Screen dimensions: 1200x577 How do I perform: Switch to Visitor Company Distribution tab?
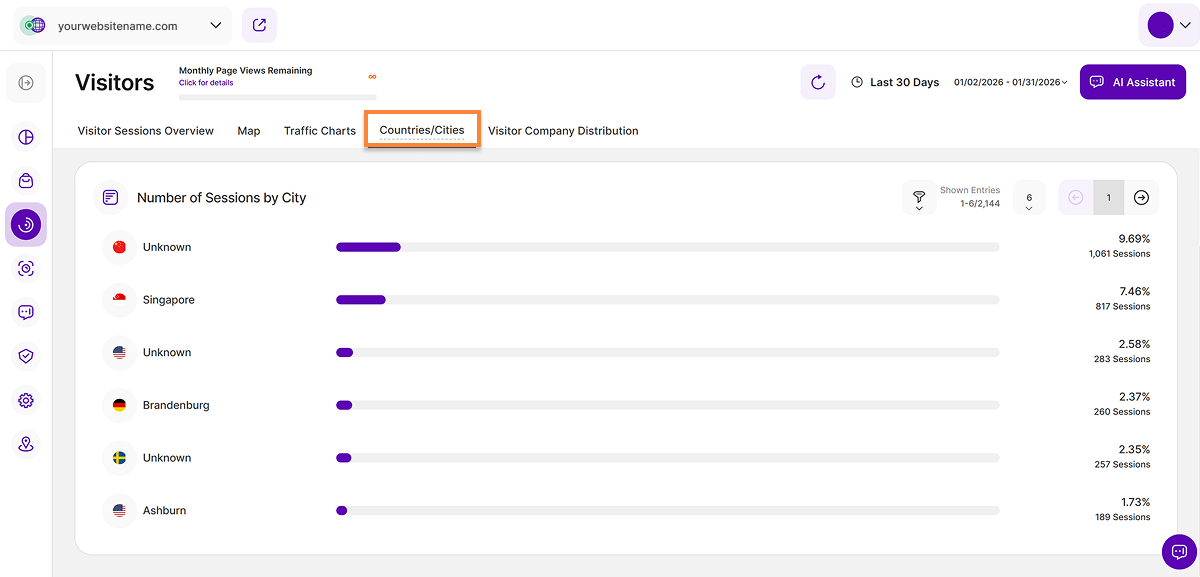pyautogui.click(x=562, y=131)
